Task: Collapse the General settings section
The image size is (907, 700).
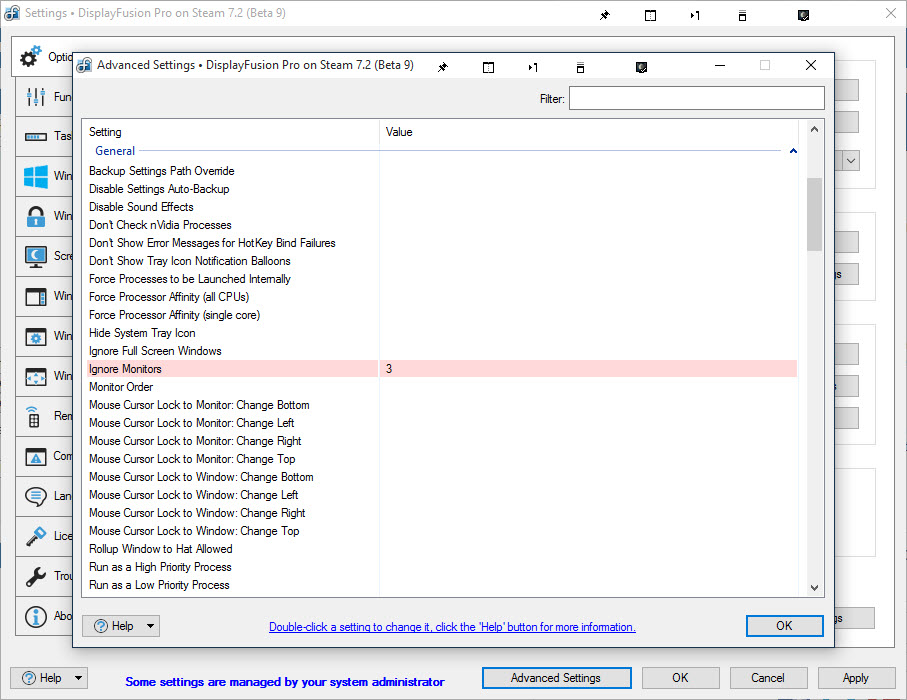Action: [793, 151]
